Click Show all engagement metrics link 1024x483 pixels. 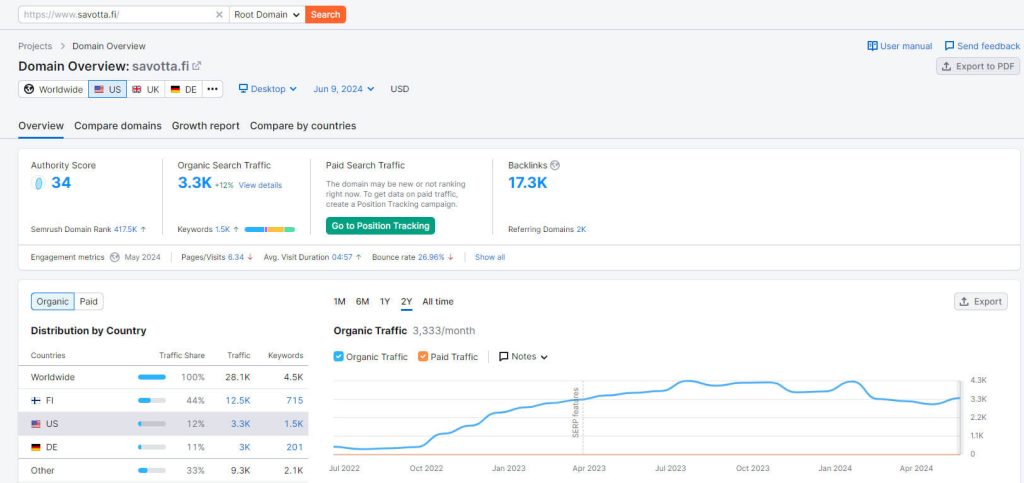490,257
